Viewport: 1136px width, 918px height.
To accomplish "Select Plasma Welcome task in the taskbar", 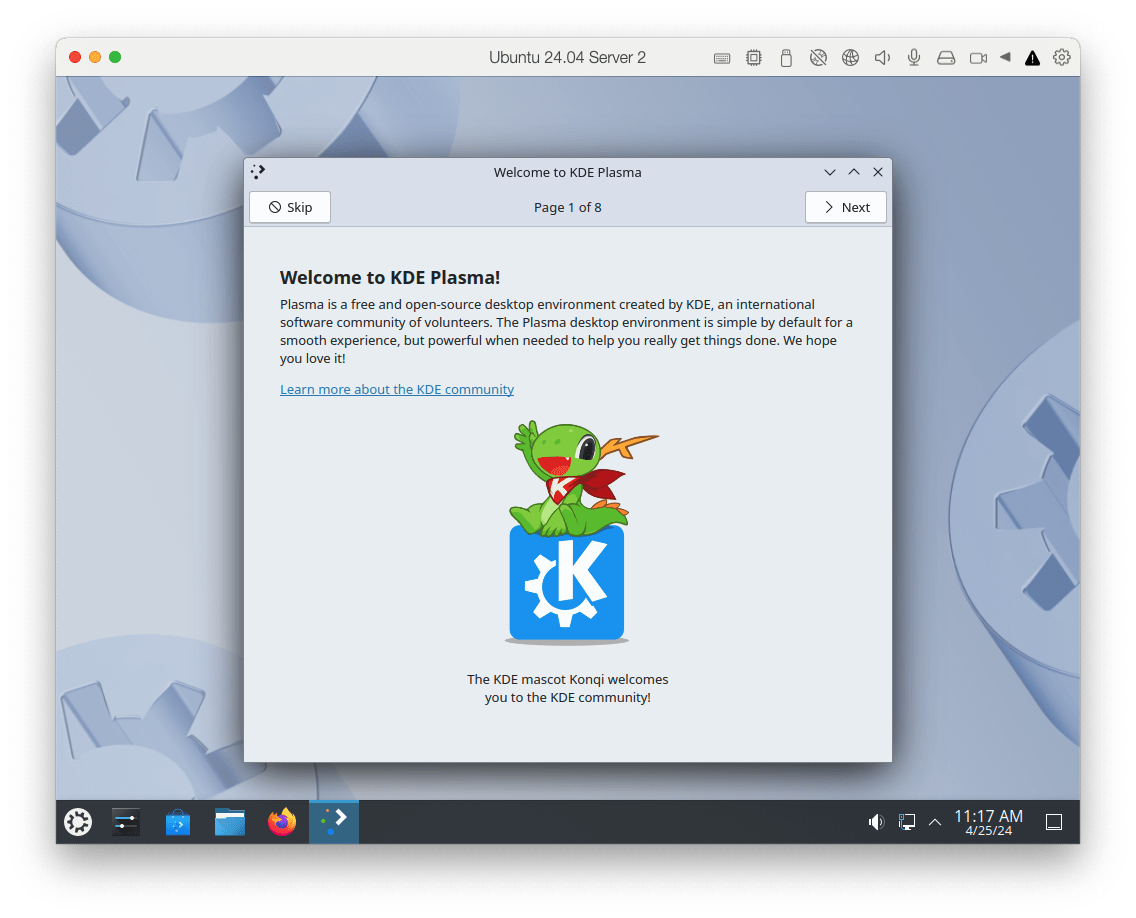I will tap(334, 822).
